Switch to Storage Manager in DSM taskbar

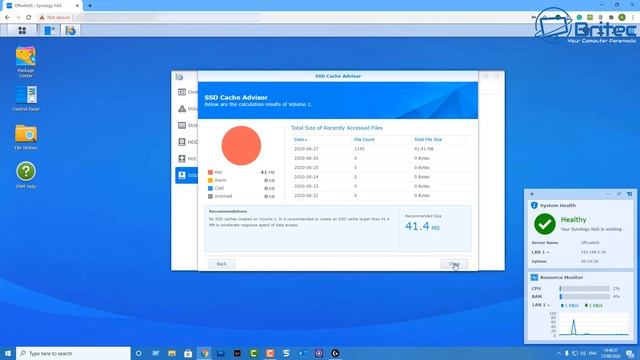(70, 30)
